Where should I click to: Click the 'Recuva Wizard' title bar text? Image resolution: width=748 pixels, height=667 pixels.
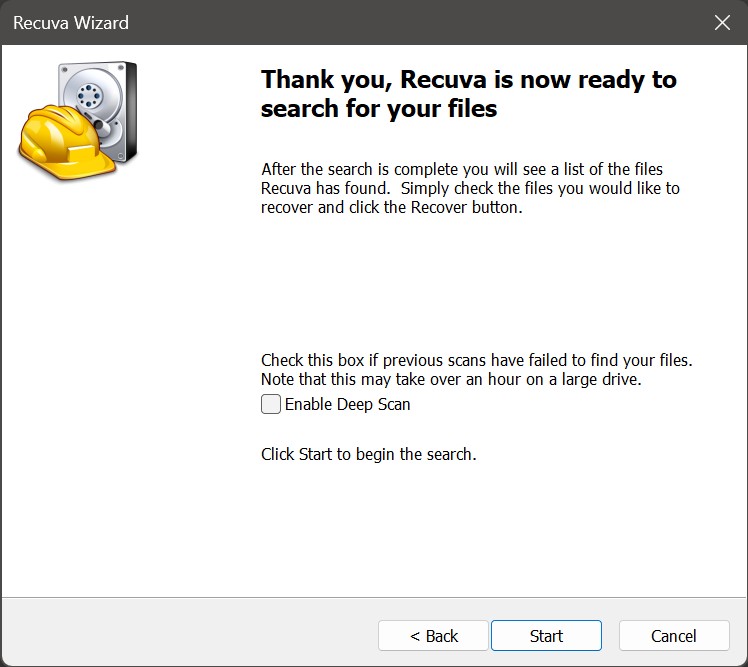point(70,22)
